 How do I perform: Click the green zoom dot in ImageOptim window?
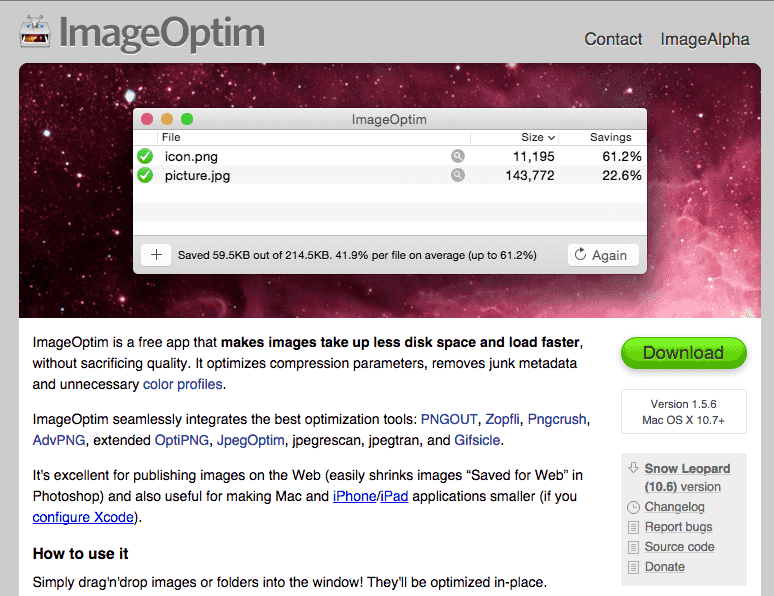pyautogui.click(x=187, y=119)
